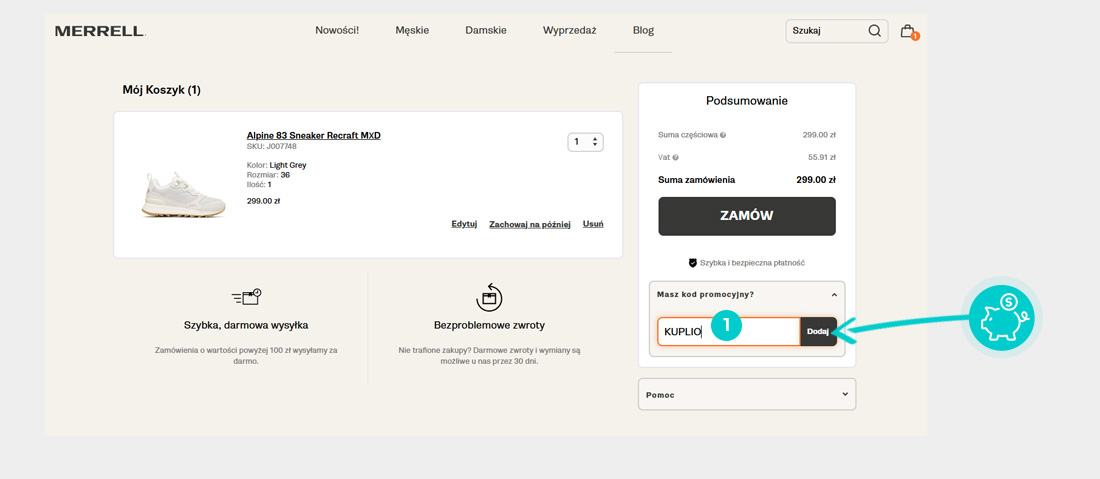Remove item with the Usuń link

[x=593, y=224]
